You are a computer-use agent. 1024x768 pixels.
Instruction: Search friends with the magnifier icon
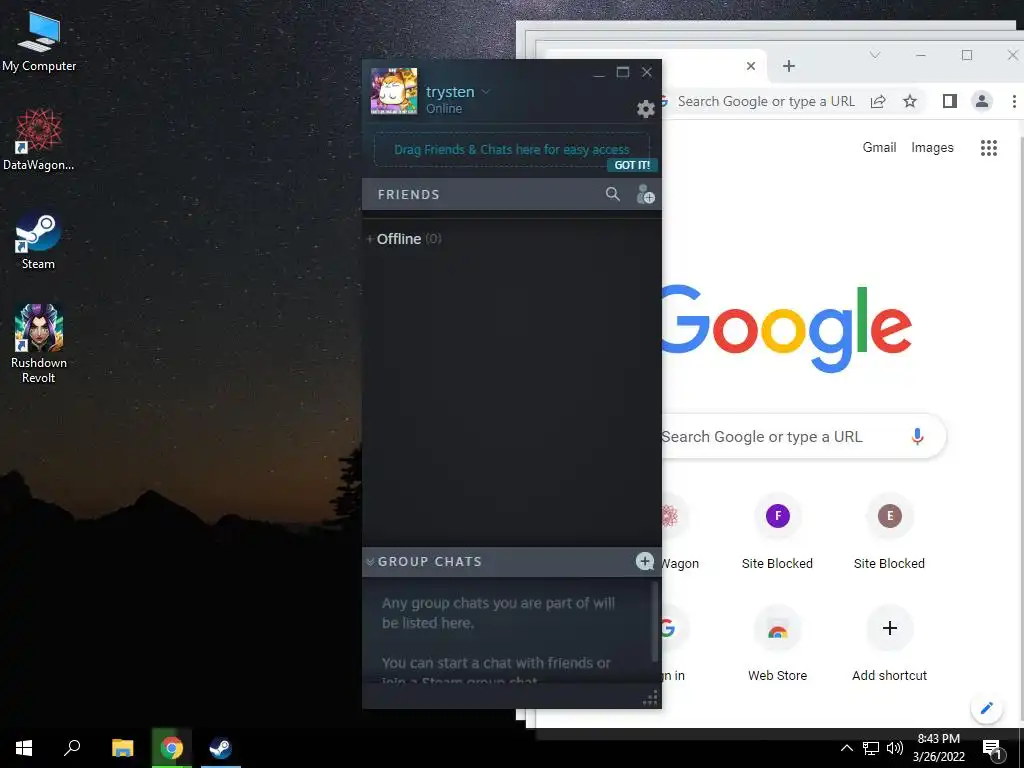pos(613,194)
